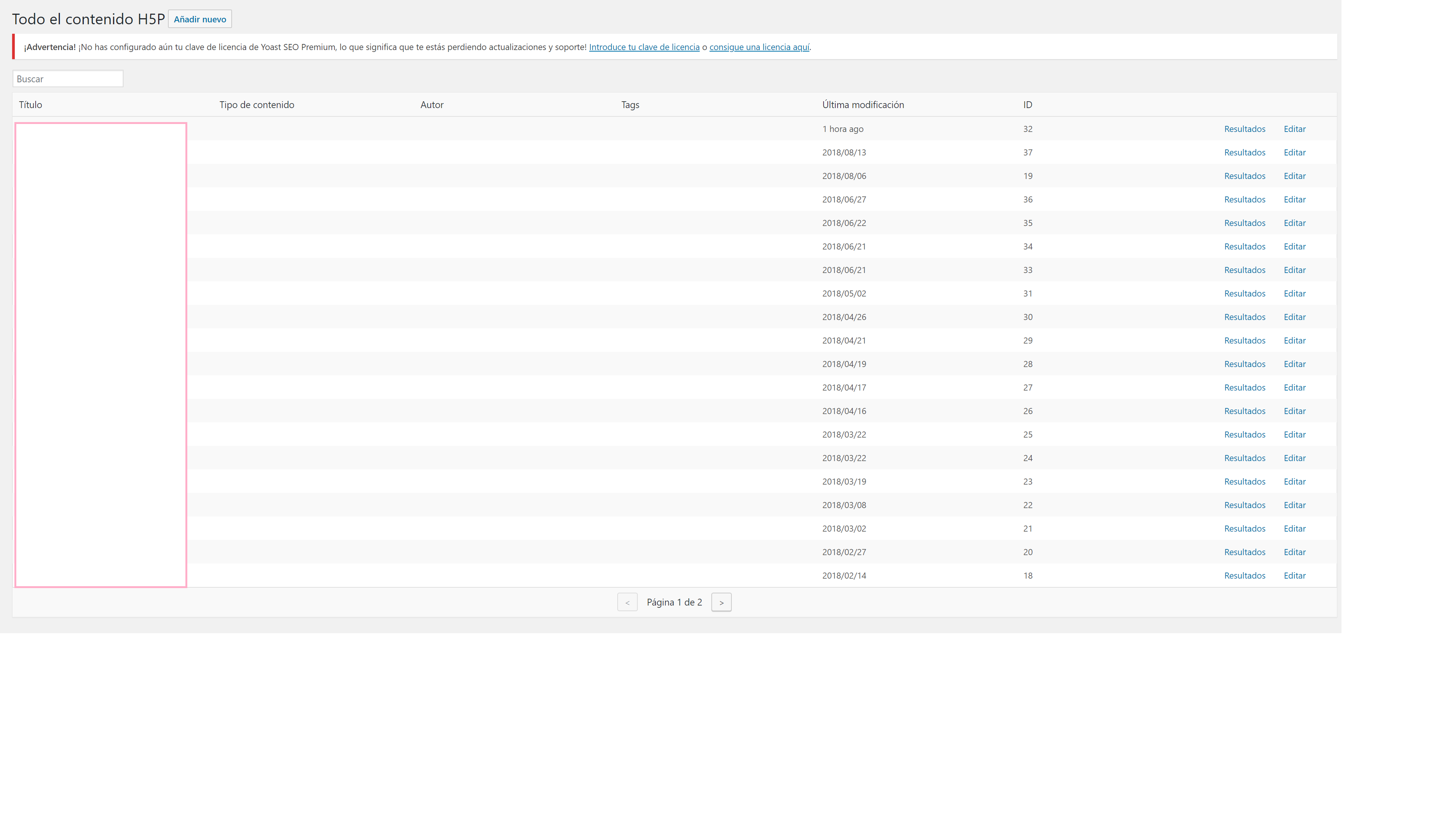
Task: View Resultados for ID 19
Action: (1244, 176)
